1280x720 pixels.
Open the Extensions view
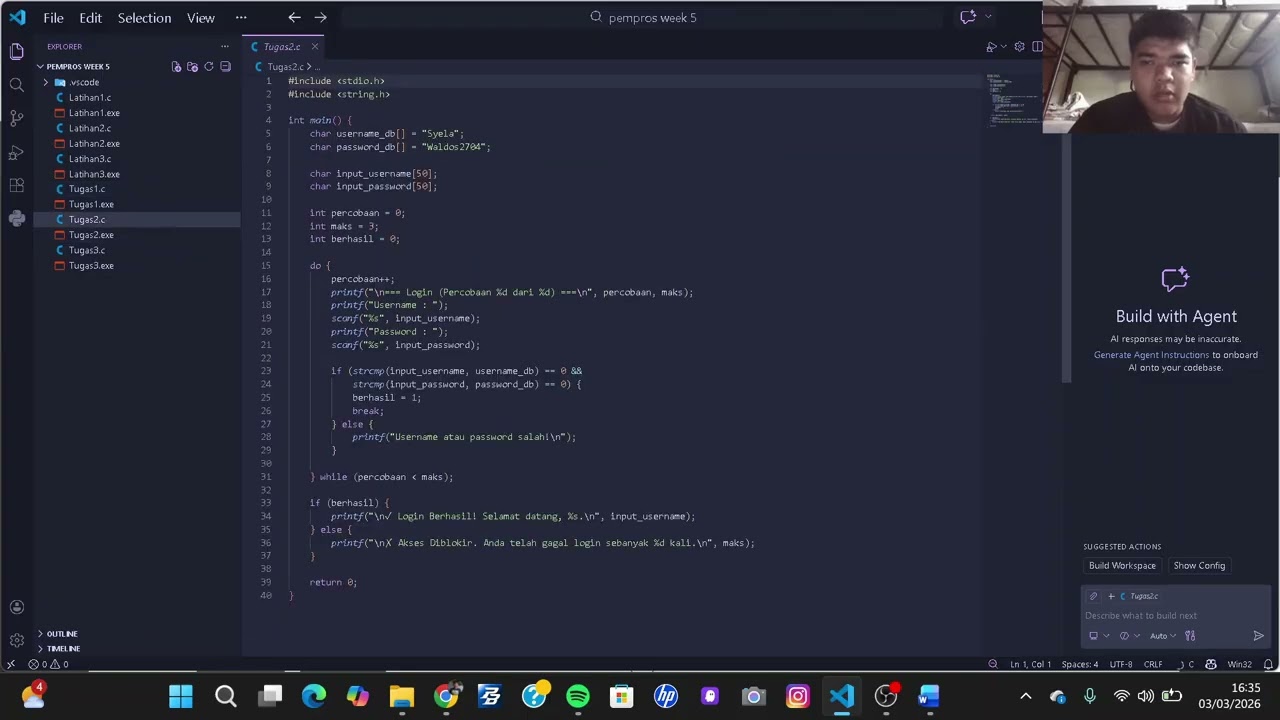point(16,185)
